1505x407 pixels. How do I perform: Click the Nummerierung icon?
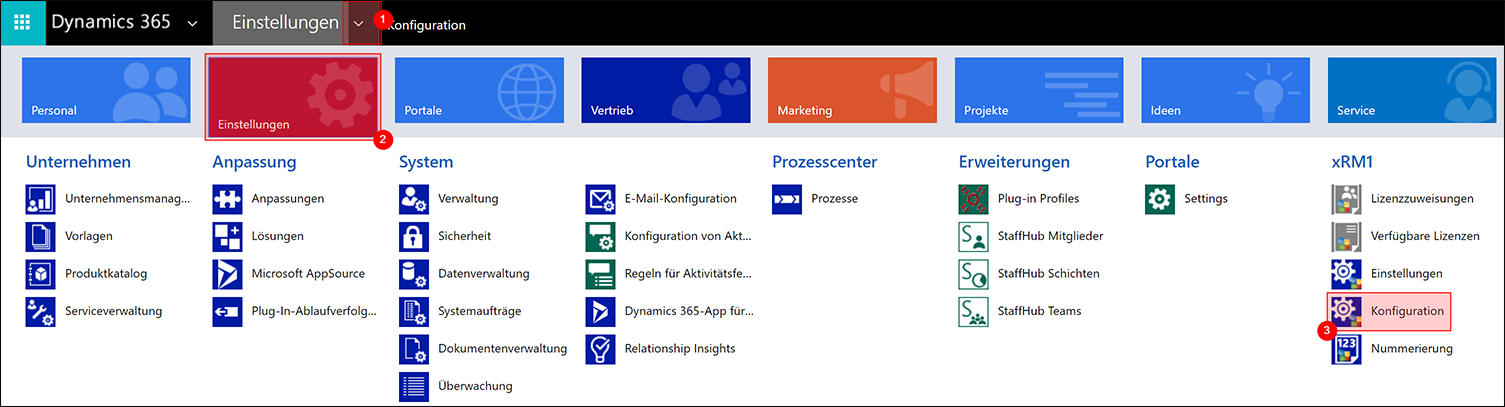[1346, 349]
